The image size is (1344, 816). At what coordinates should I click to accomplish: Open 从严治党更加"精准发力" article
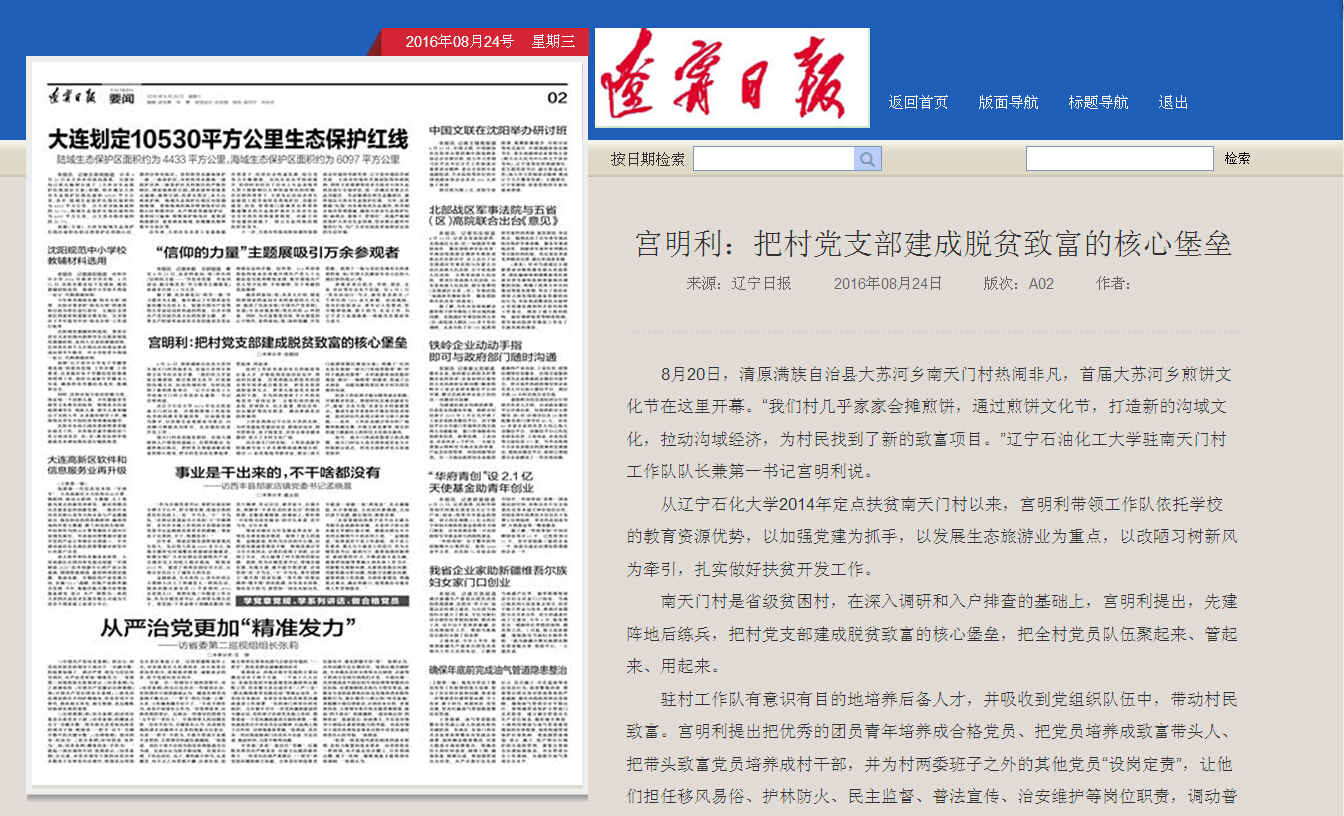tap(229, 628)
